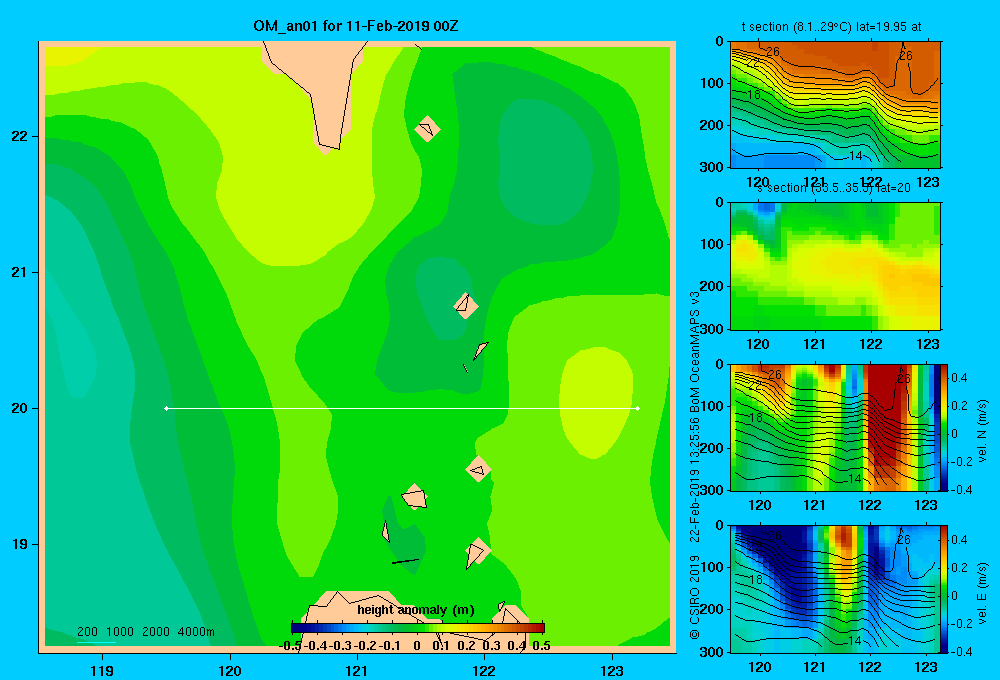This screenshot has height=680, width=1000.
Task: Click the -0.5 tick on the height anomaly colorbar
Action: click(290, 646)
